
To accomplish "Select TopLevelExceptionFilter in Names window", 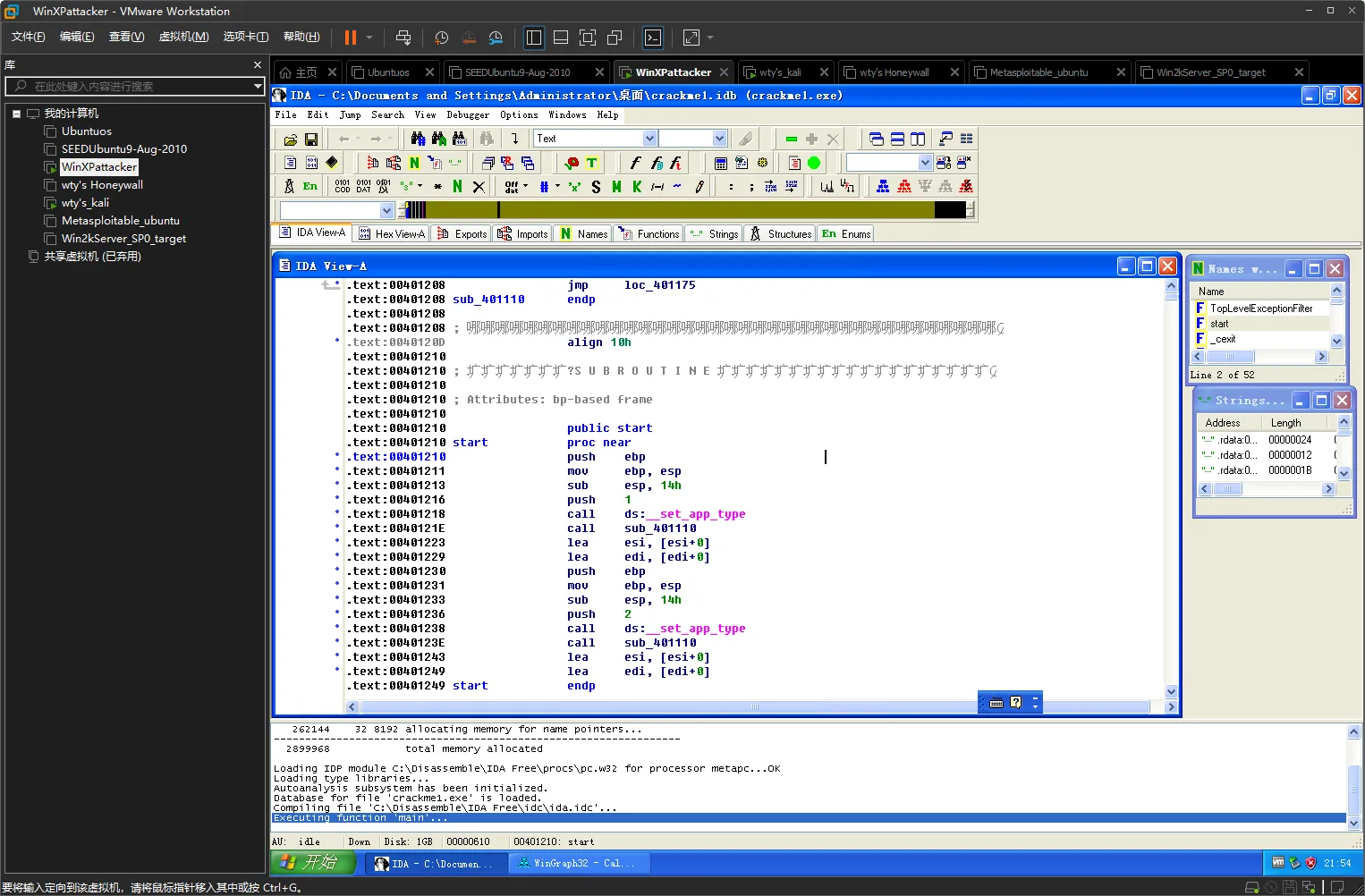I will [1261, 309].
